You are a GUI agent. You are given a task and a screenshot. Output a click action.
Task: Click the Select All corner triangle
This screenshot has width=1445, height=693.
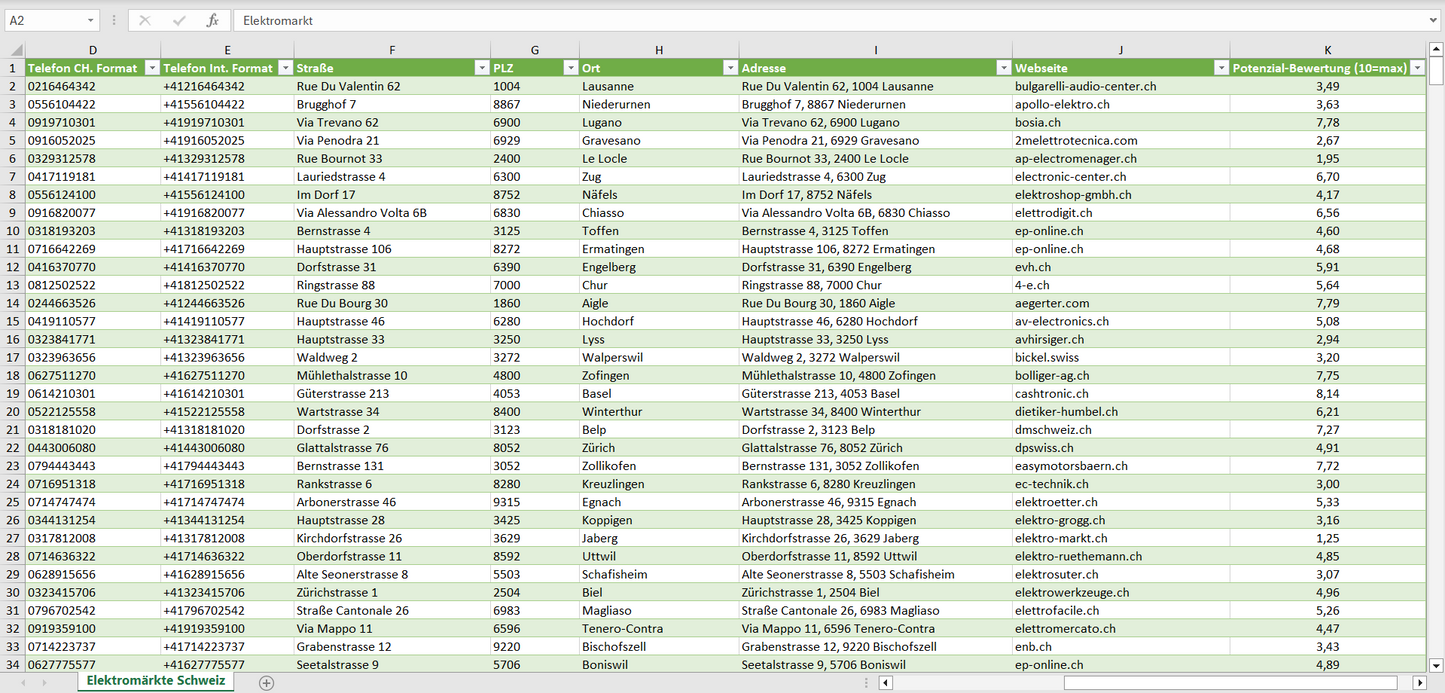(15, 50)
